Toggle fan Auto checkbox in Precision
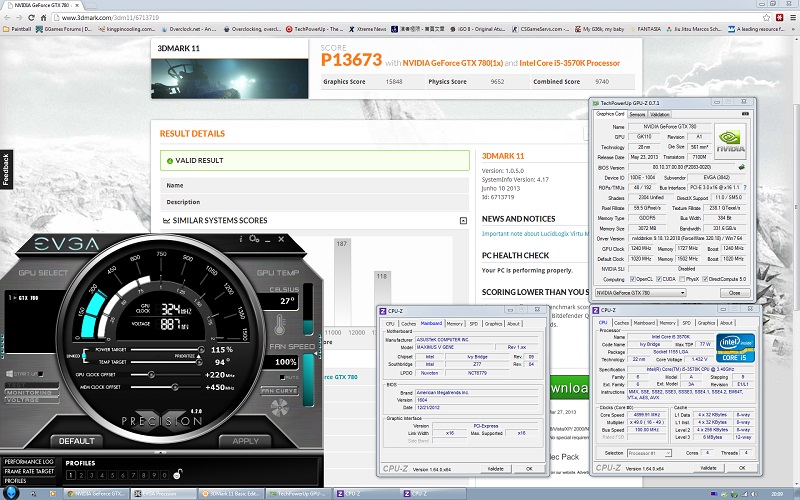The width and height of the screenshot is (800, 500). click(282, 378)
